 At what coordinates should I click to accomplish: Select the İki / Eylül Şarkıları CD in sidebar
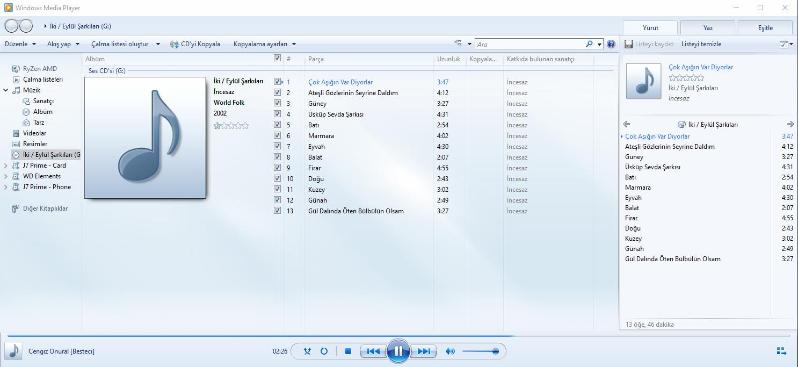(x=46, y=154)
